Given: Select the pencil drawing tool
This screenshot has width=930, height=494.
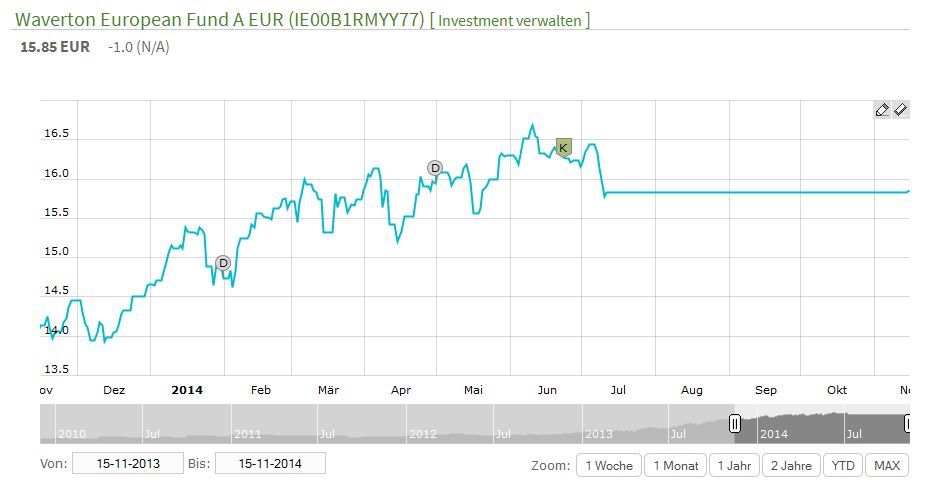Looking at the screenshot, I should [881, 110].
